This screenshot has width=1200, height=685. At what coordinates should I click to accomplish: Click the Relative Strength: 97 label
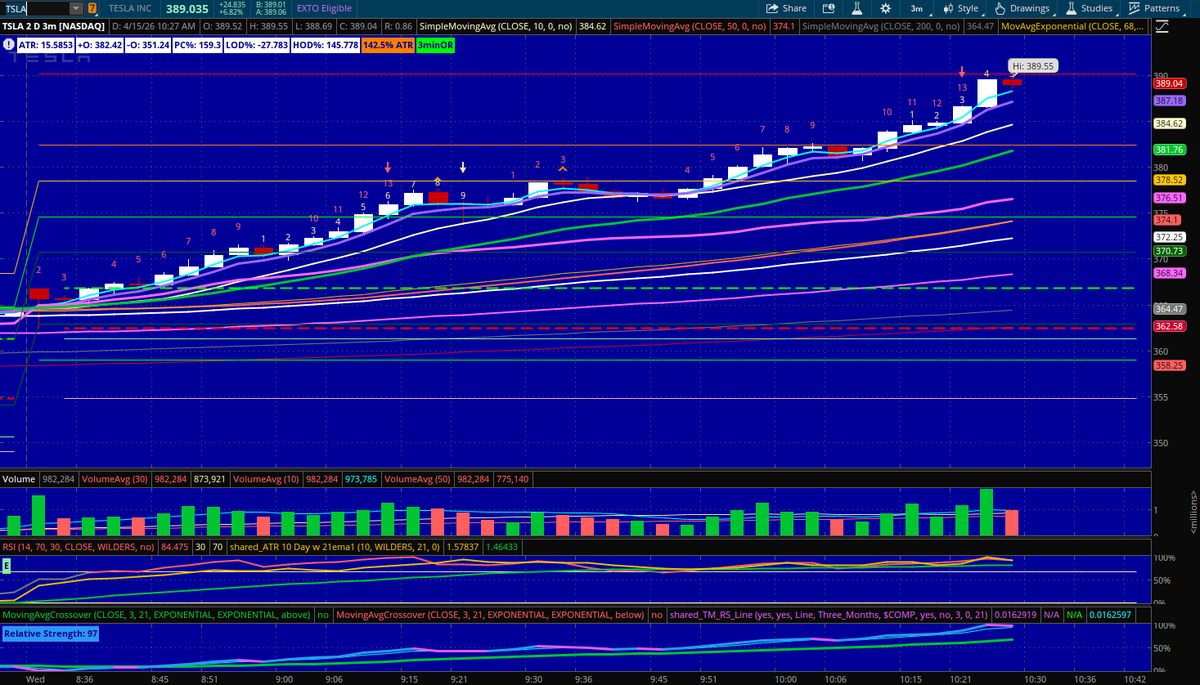point(48,633)
